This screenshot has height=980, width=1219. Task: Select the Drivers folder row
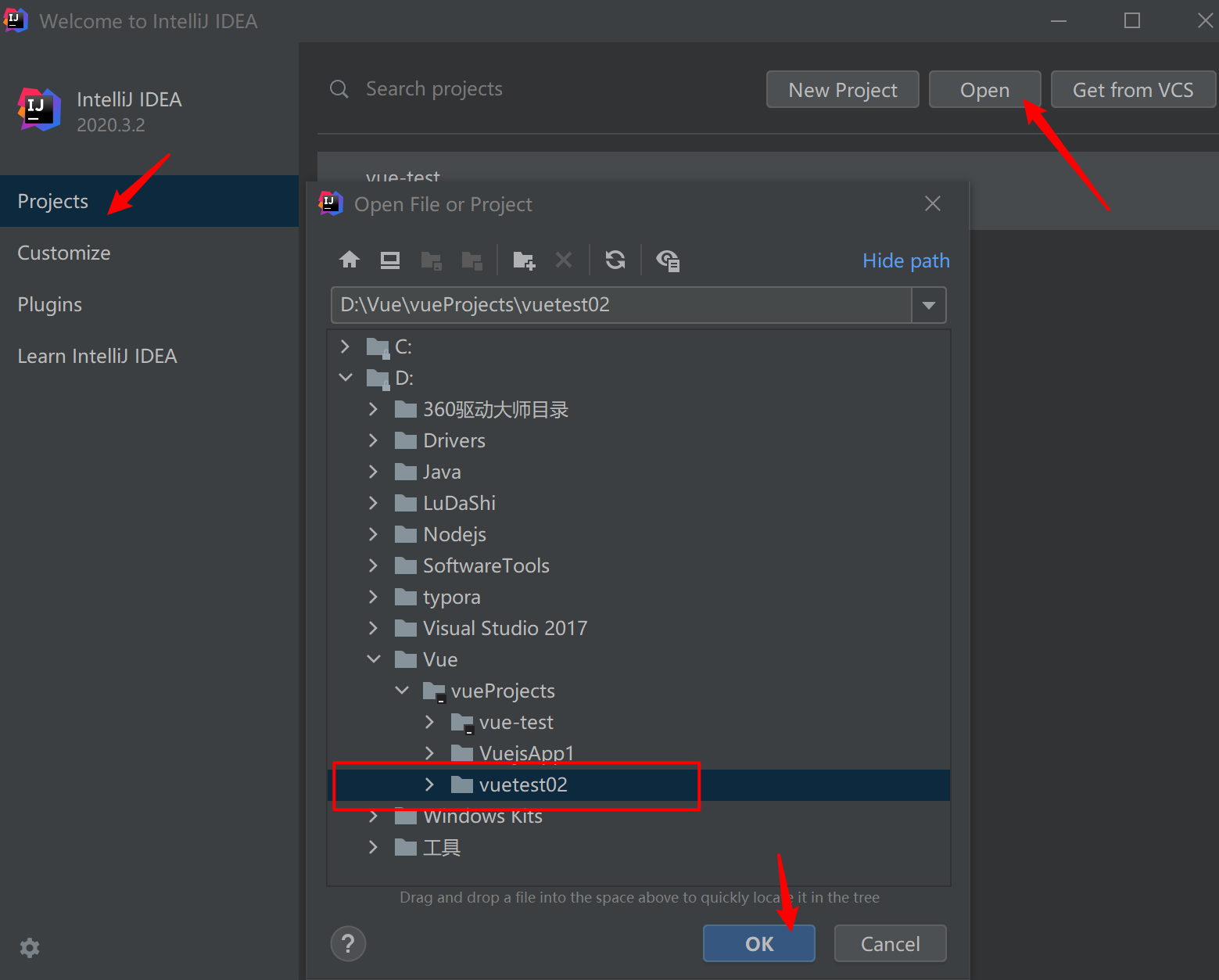639,440
